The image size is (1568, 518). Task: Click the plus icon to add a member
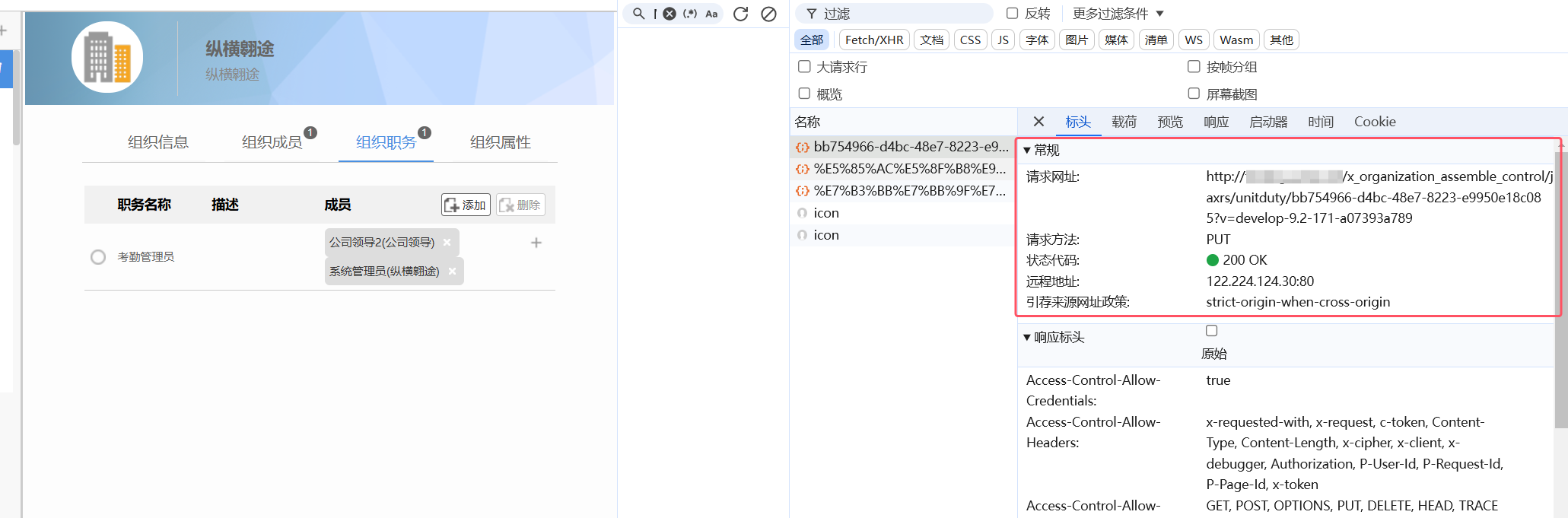[x=536, y=243]
